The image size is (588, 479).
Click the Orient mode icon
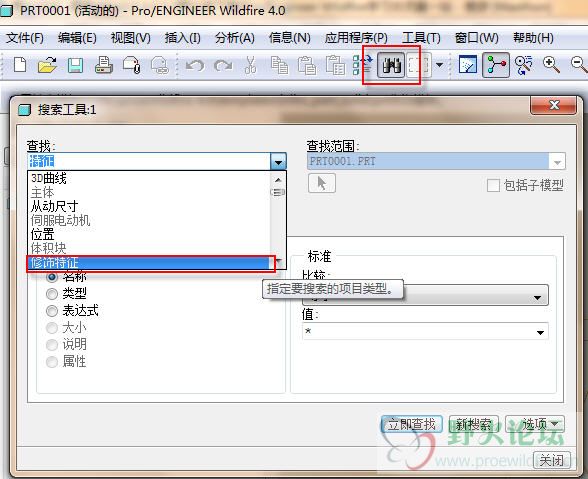point(524,65)
